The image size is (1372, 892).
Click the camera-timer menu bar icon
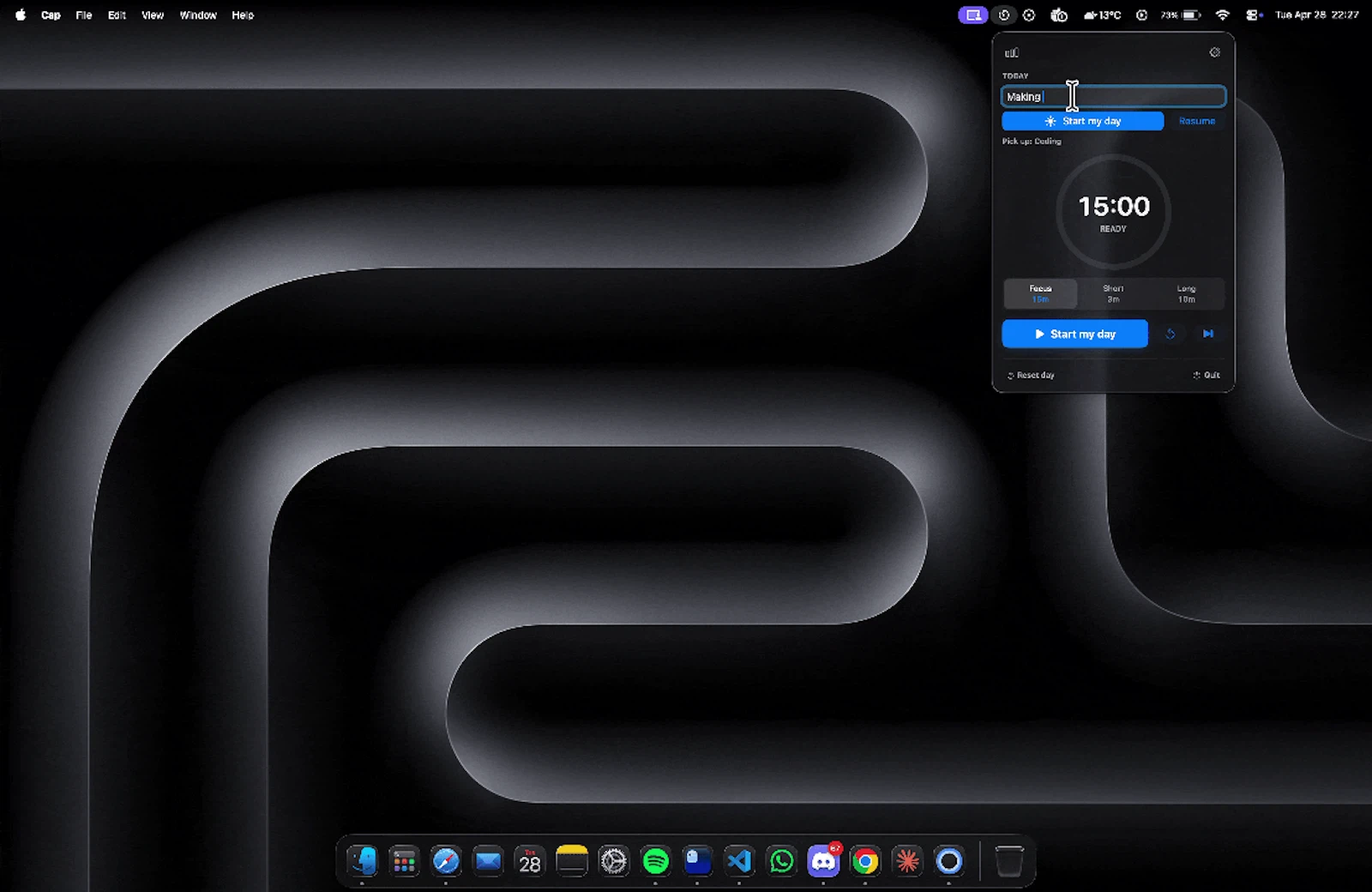1060,15
